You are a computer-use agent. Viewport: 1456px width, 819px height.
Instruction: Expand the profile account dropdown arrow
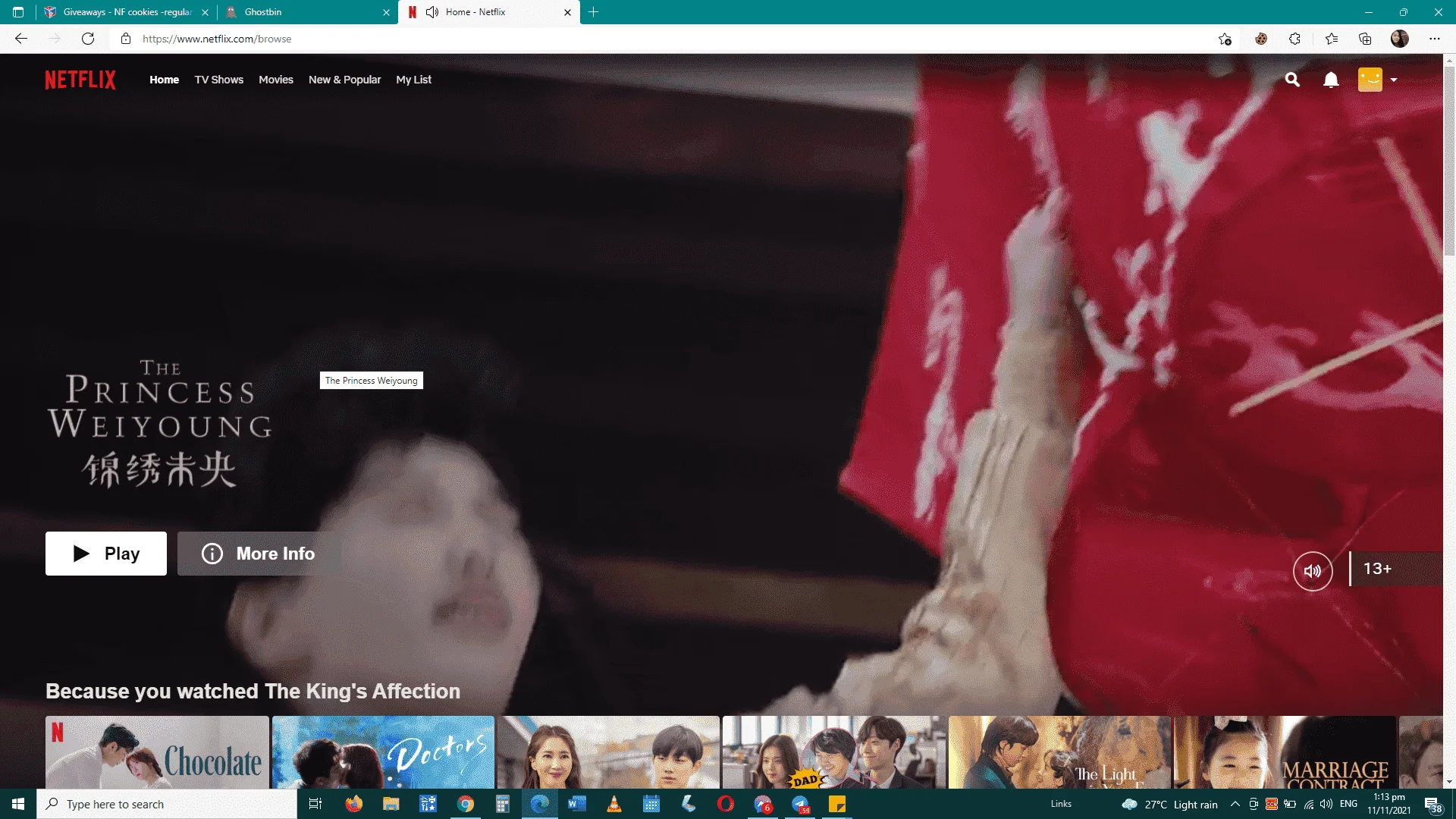pos(1394,80)
